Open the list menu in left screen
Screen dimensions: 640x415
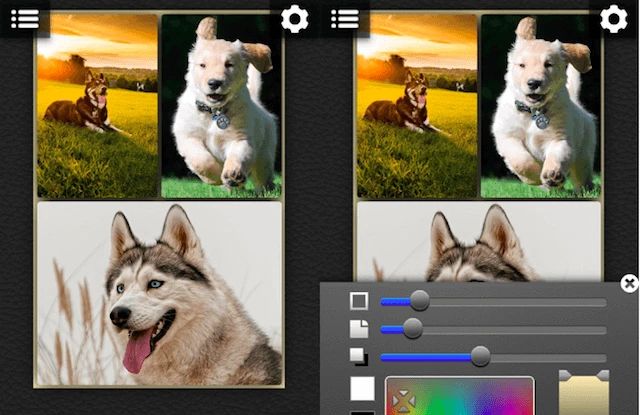click(25, 18)
